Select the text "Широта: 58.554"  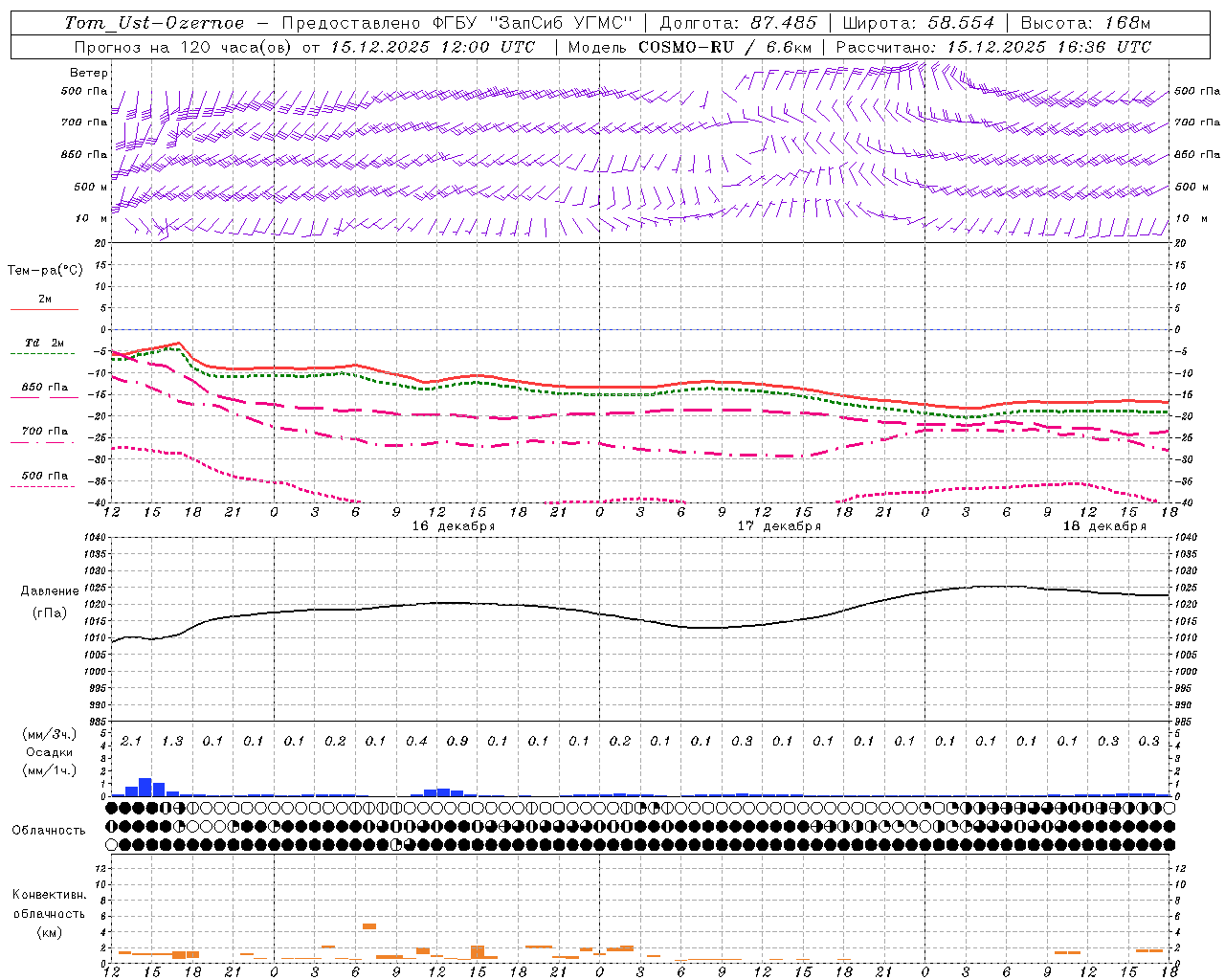(x=919, y=23)
